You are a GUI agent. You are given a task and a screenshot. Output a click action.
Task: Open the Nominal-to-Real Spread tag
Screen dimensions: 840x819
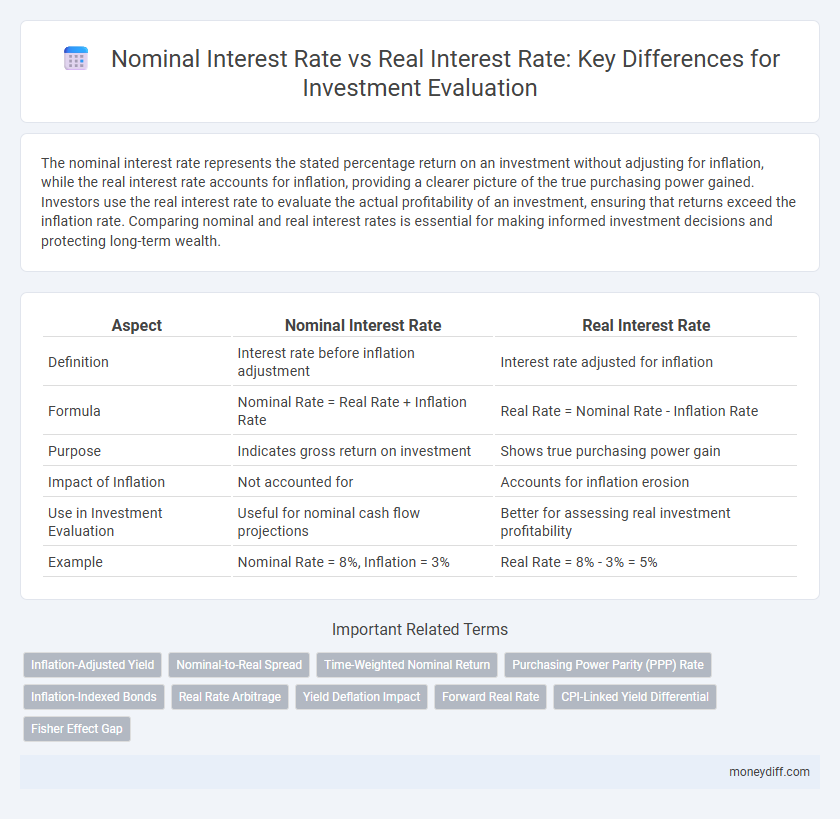239,665
